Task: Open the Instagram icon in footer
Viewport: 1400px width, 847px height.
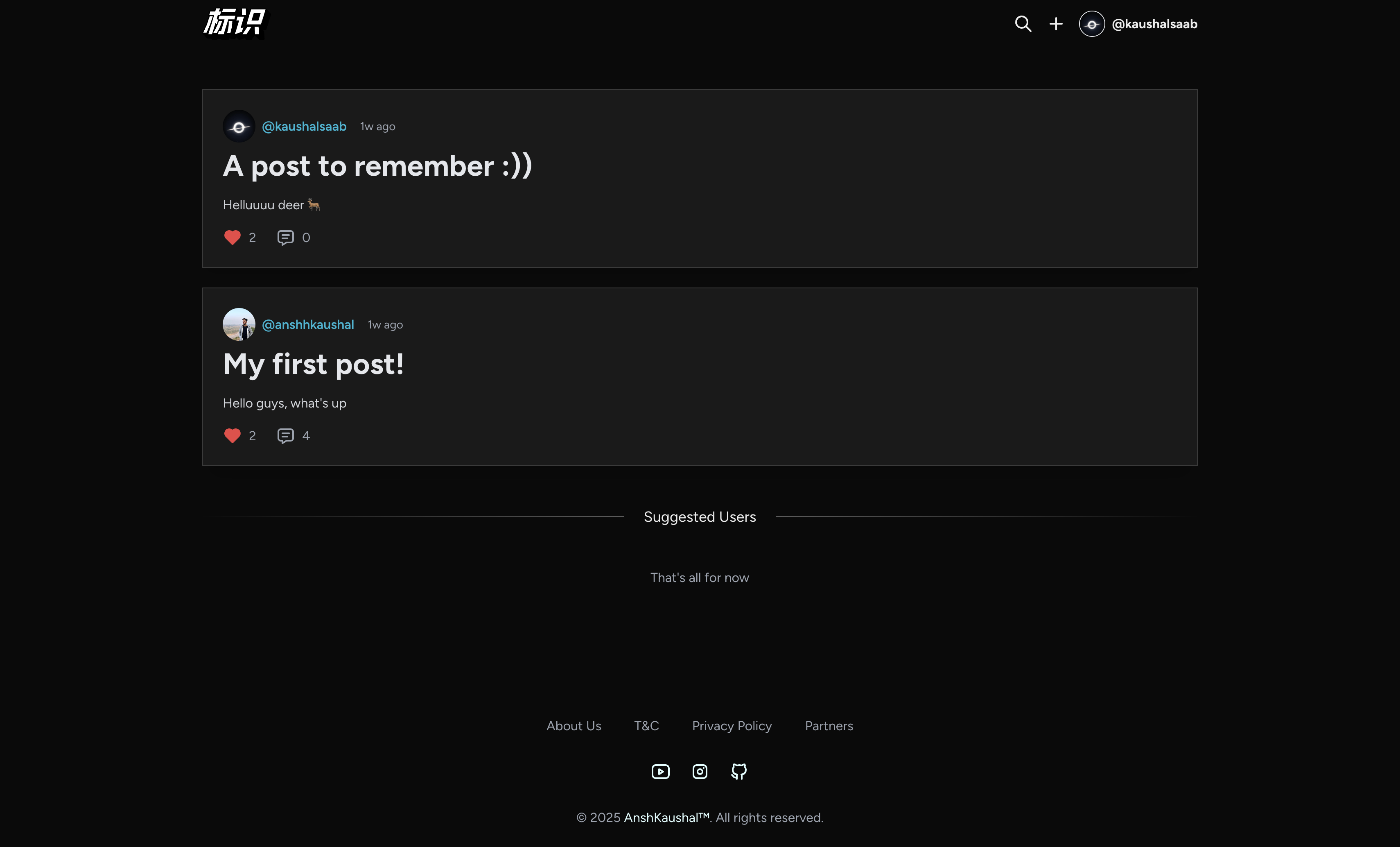Action: [x=700, y=771]
